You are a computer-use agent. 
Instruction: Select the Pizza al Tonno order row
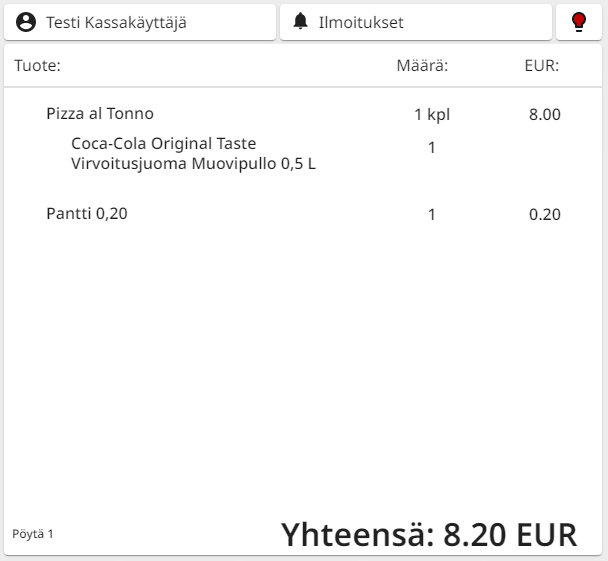[100, 114]
